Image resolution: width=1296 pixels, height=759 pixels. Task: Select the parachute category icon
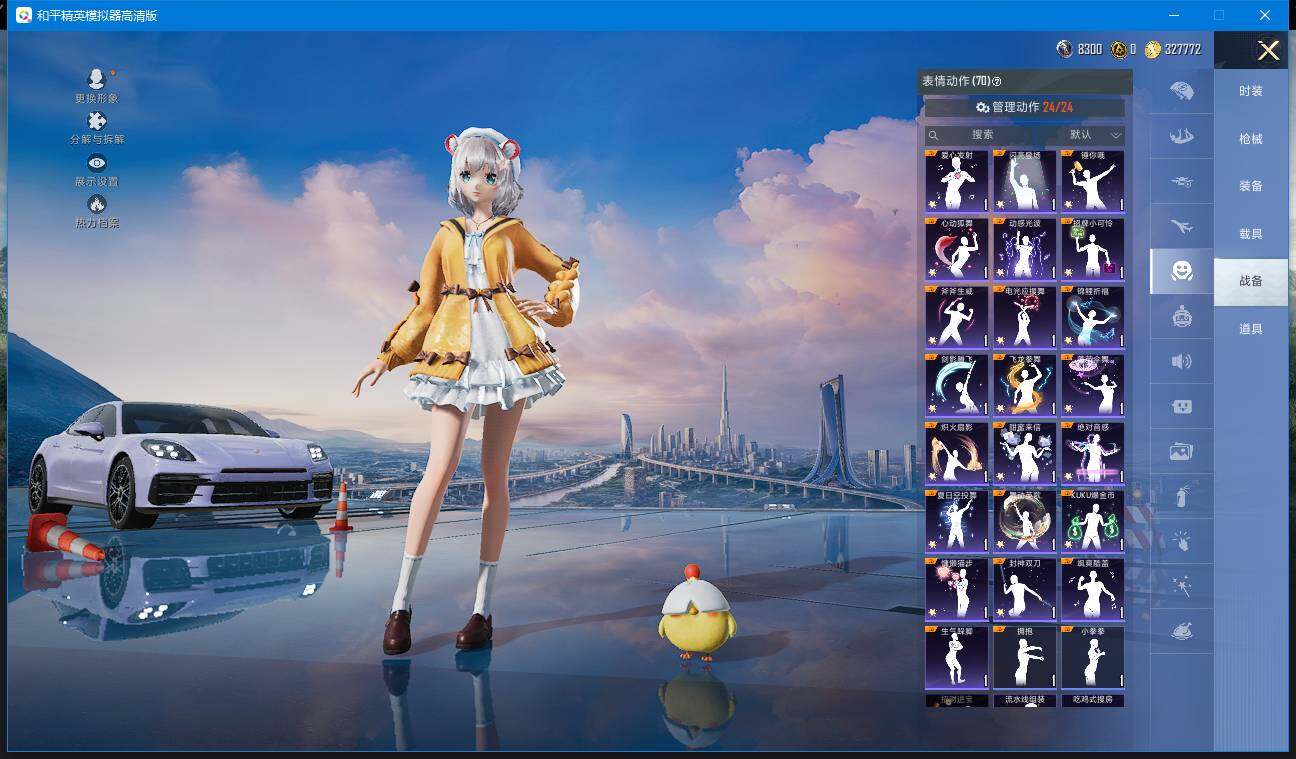pyautogui.click(x=1182, y=91)
